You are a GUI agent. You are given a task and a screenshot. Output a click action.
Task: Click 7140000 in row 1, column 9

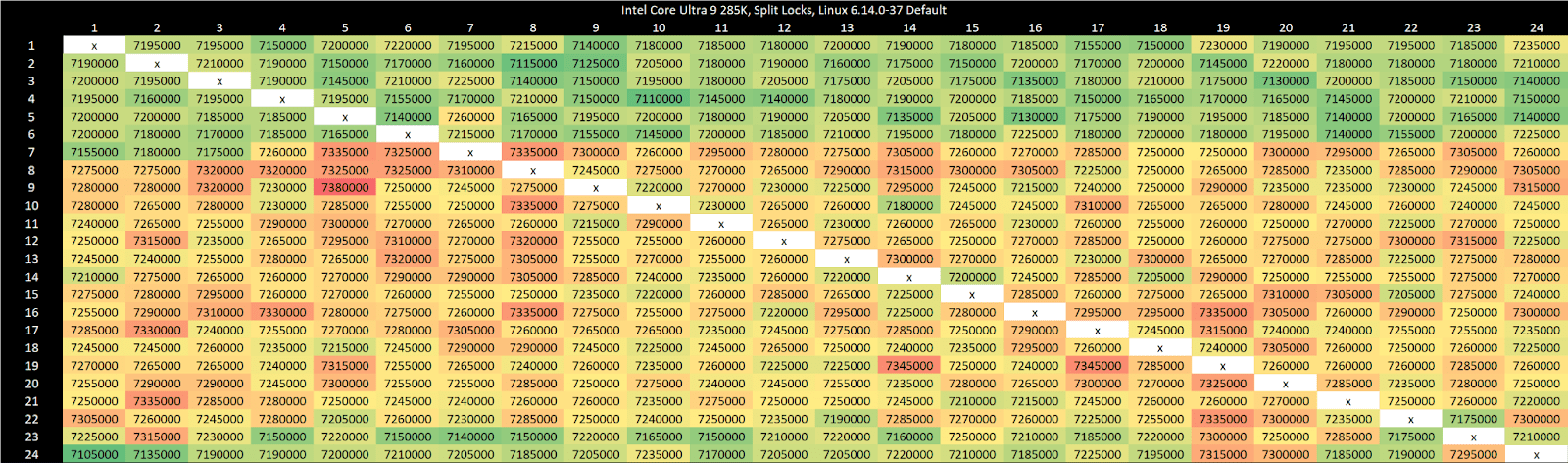click(x=596, y=45)
